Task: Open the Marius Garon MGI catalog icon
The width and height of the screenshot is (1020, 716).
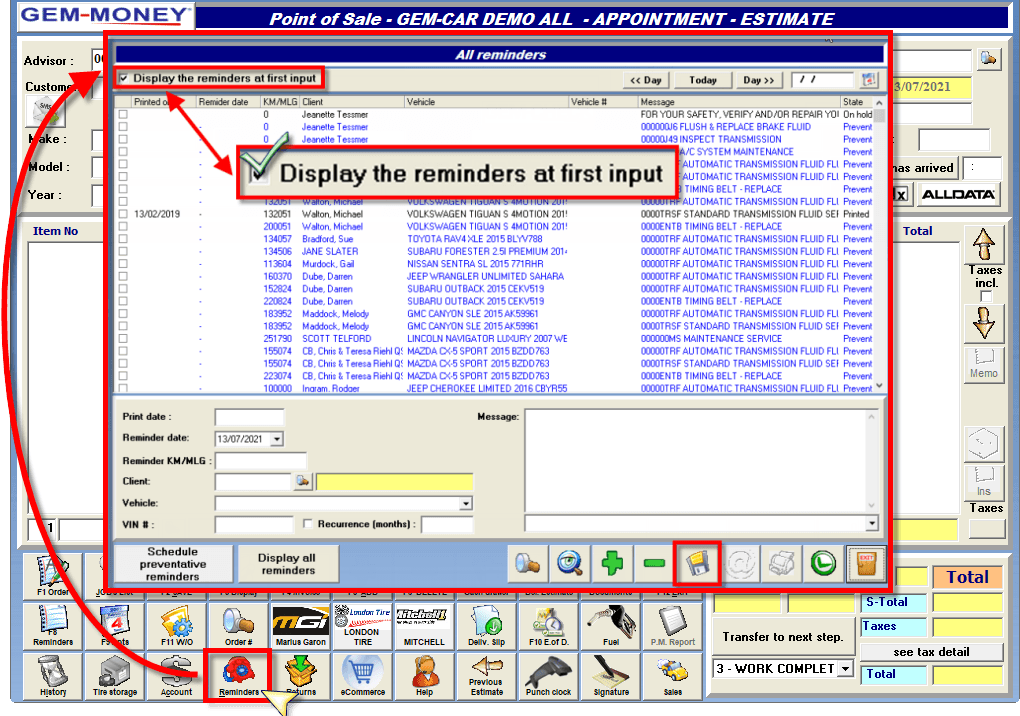Action: tap(301, 624)
